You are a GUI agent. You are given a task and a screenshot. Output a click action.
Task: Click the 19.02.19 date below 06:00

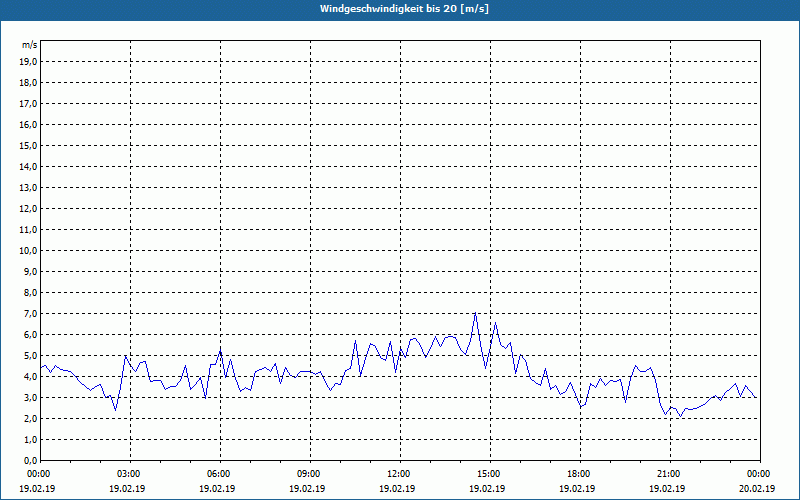click(x=217, y=489)
